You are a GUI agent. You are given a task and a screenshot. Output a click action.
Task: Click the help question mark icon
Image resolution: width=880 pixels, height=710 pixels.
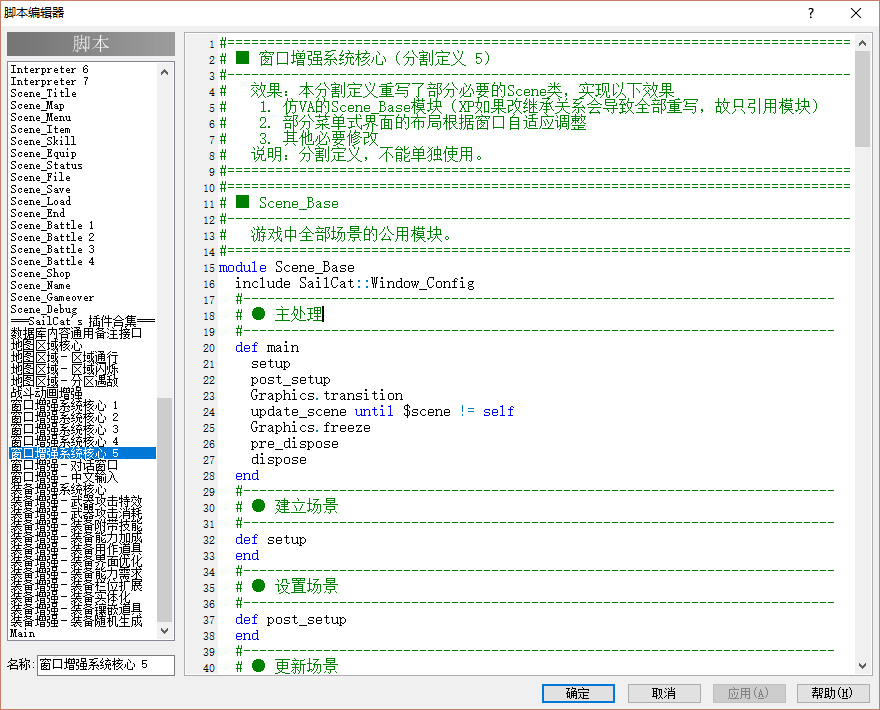point(811,13)
